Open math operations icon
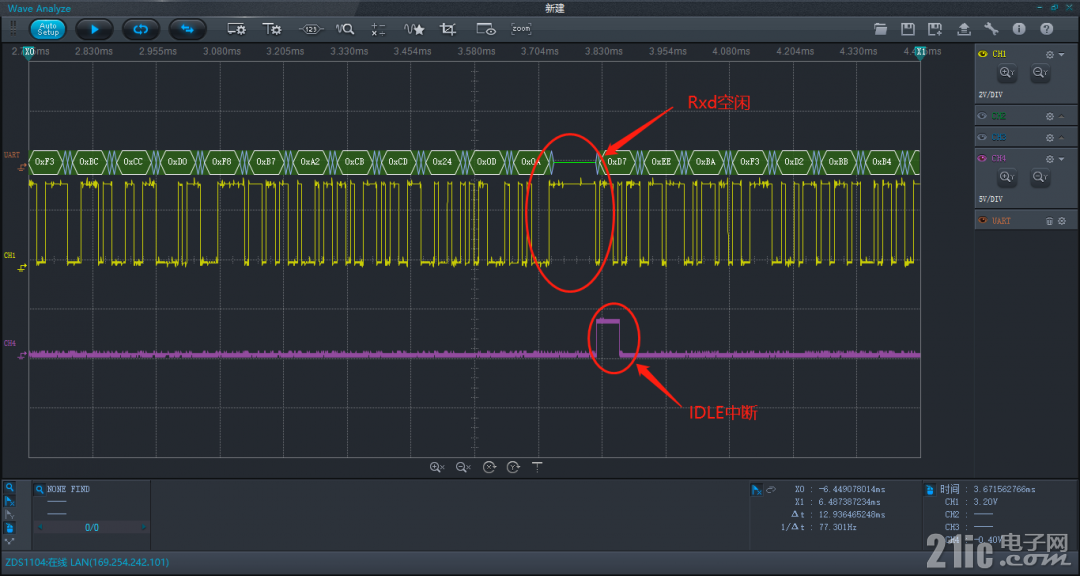 tap(378, 29)
